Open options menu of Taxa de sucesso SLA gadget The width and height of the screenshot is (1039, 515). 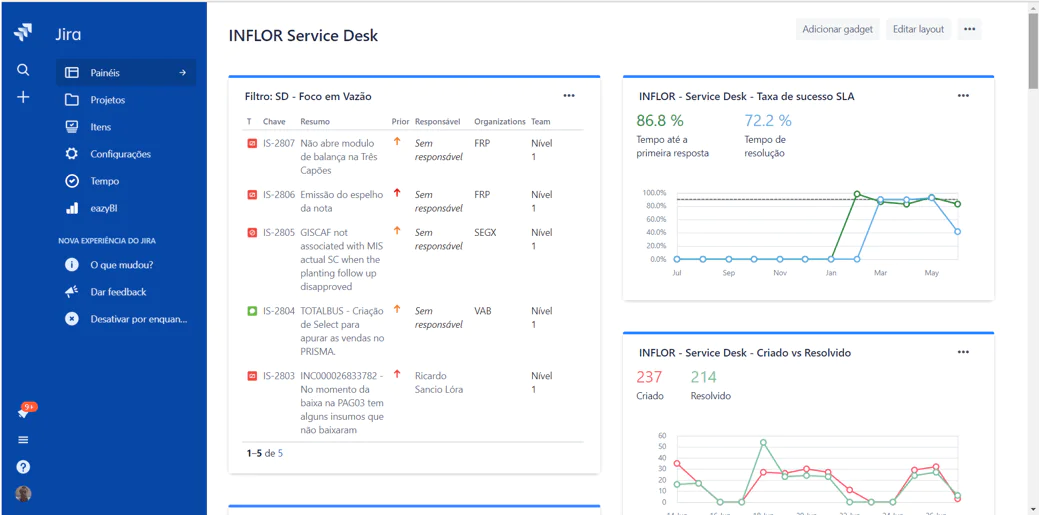click(963, 96)
